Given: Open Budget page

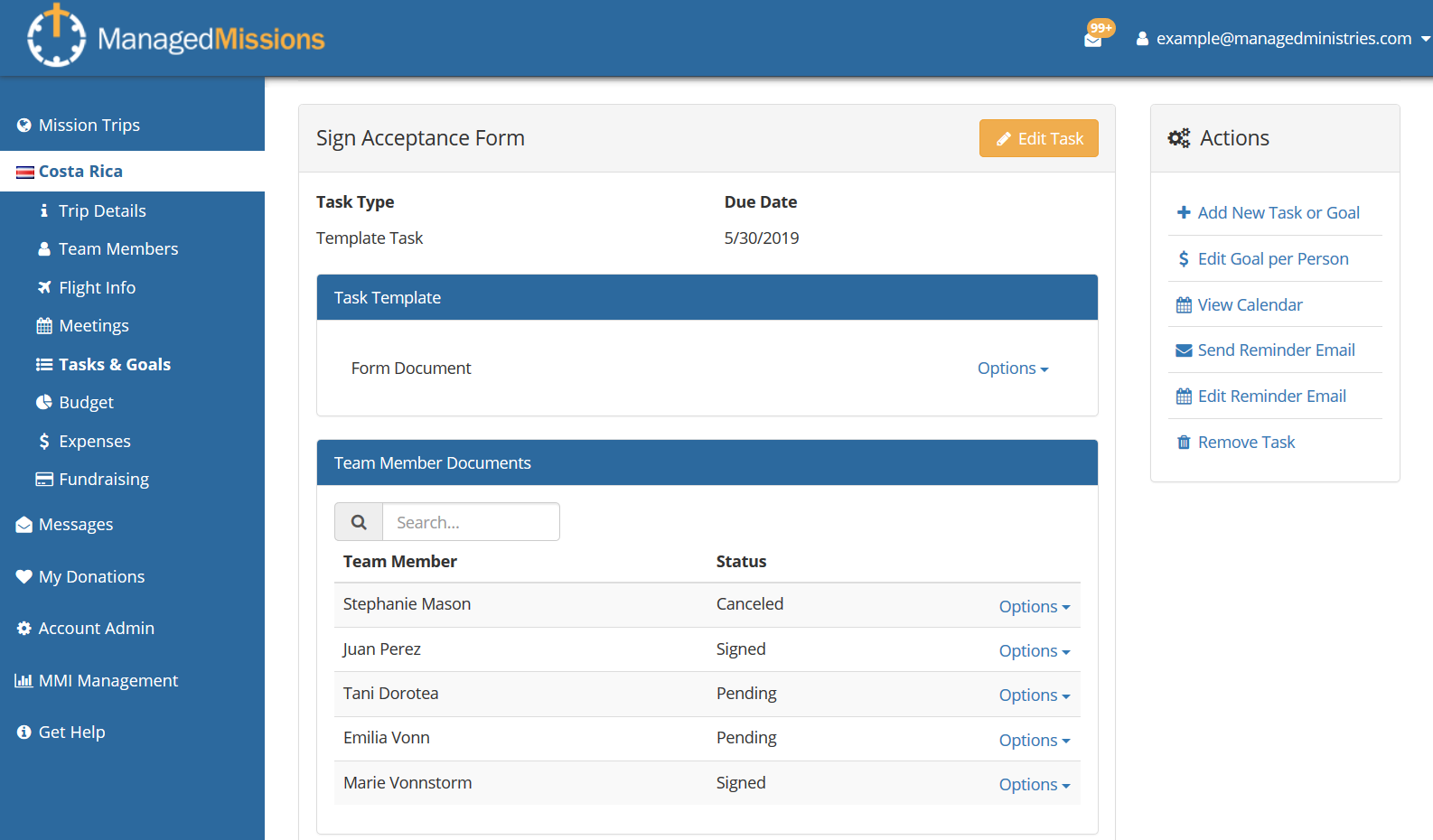Looking at the screenshot, I should (86, 402).
